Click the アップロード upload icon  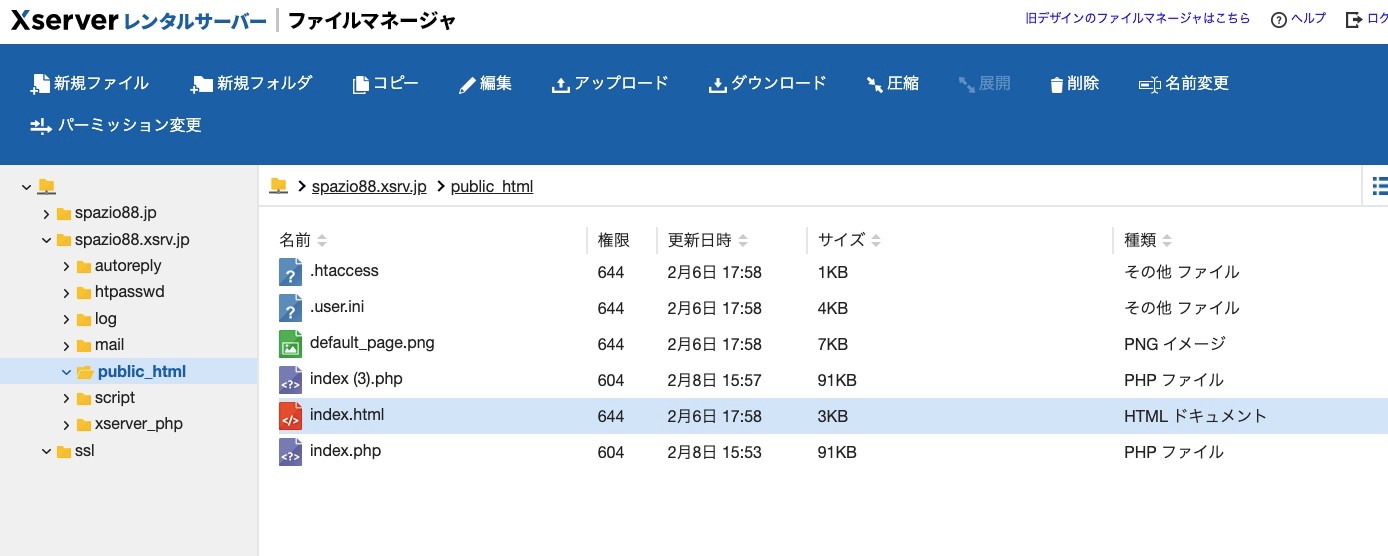coord(560,85)
